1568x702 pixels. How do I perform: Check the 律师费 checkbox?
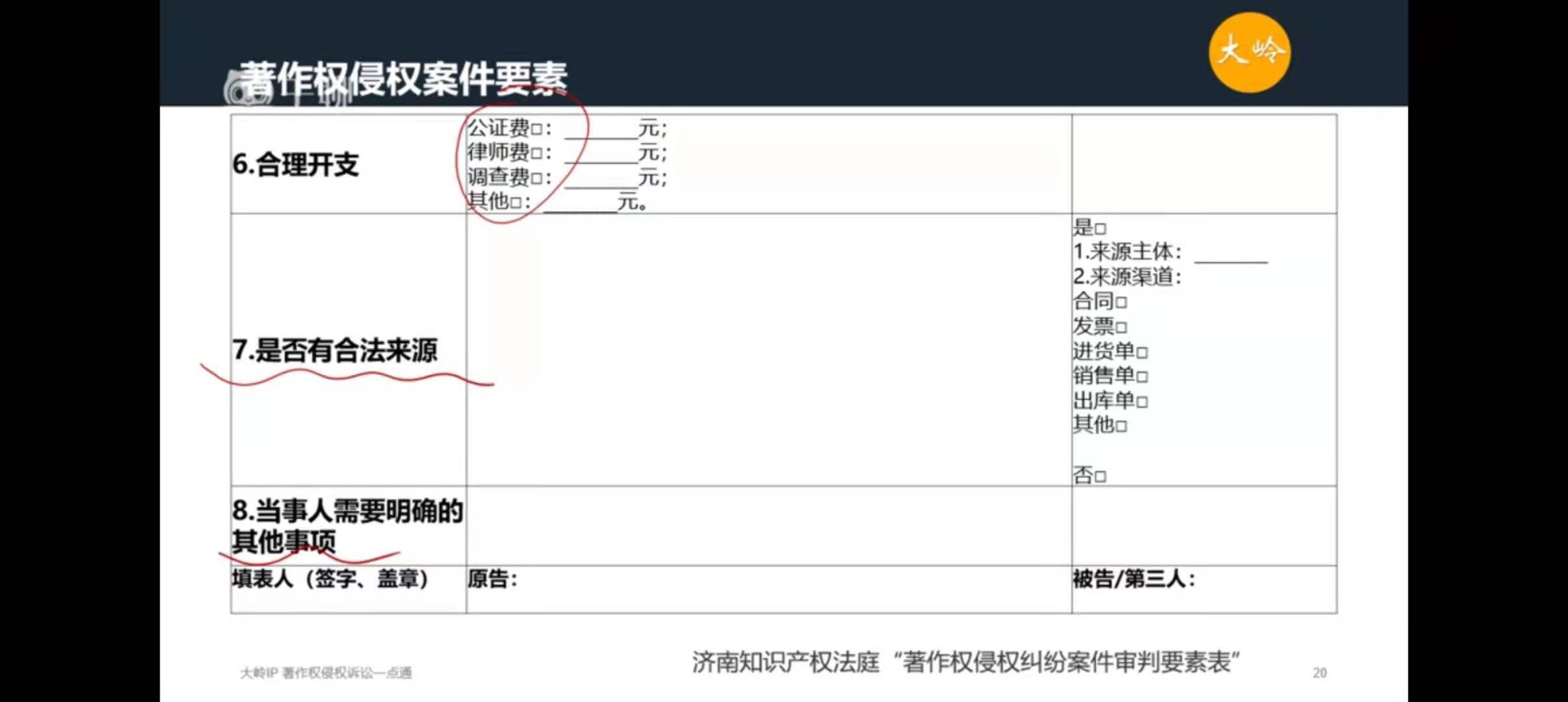(x=536, y=154)
